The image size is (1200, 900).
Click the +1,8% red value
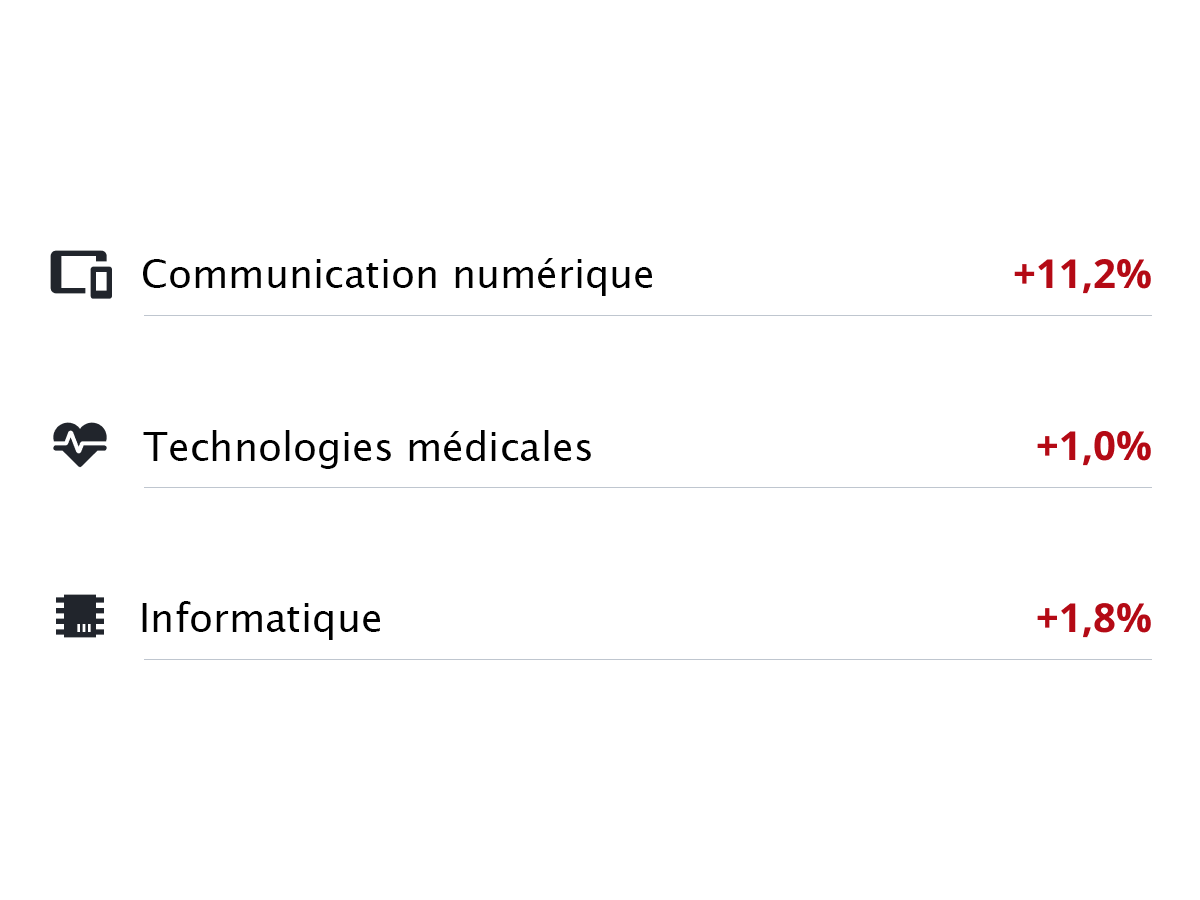tap(1093, 619)
